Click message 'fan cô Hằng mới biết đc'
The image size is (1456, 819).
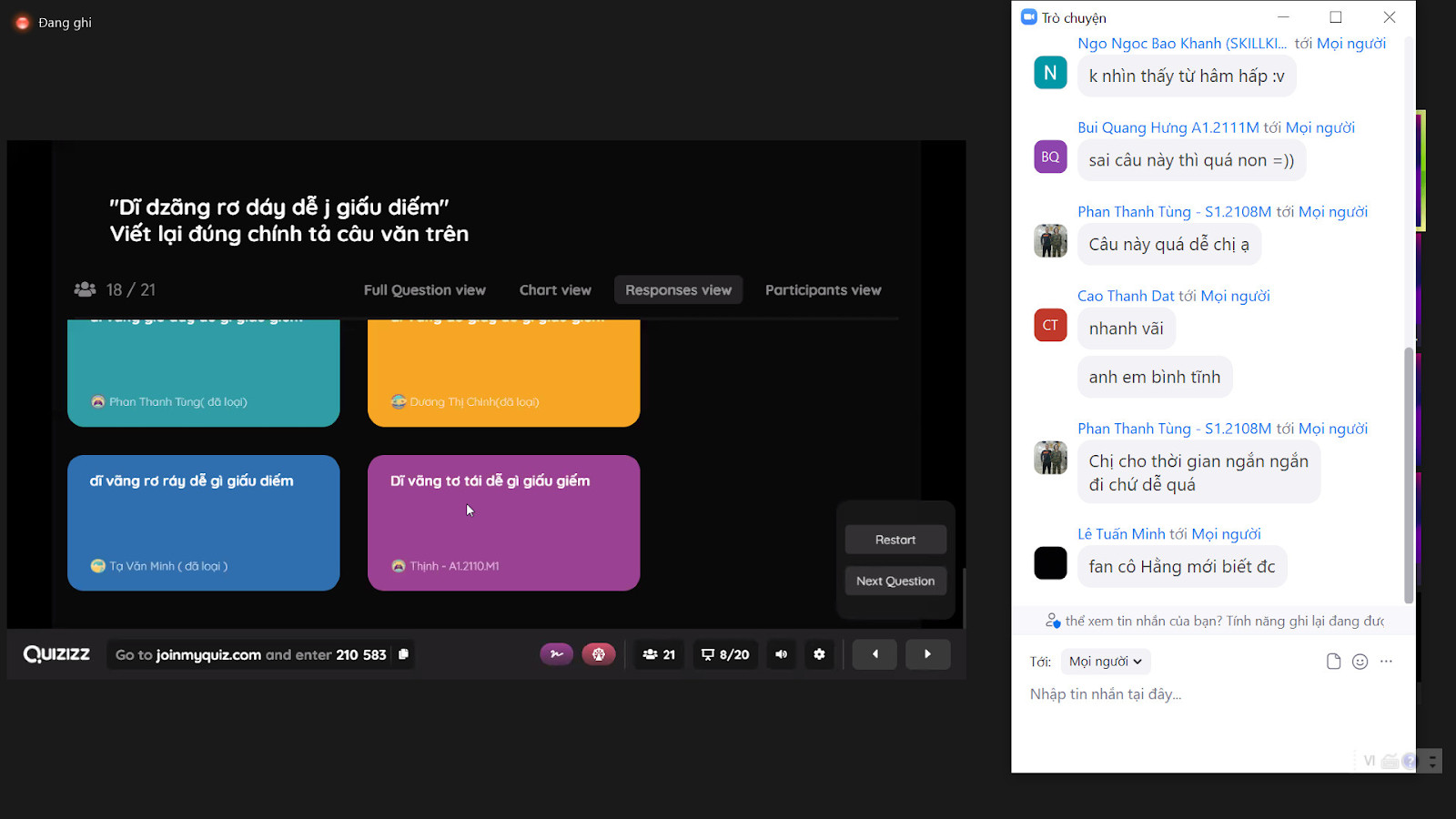1182,567
